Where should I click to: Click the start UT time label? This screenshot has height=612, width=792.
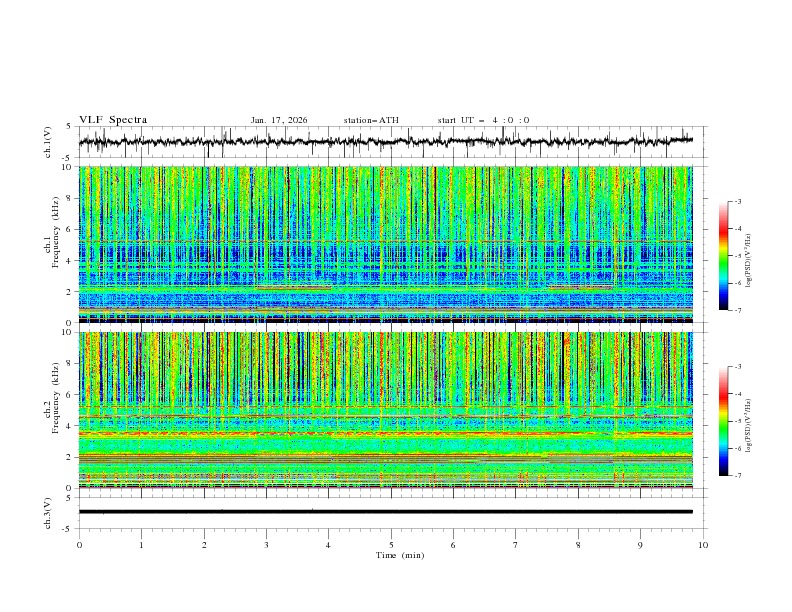click(483, 120)
